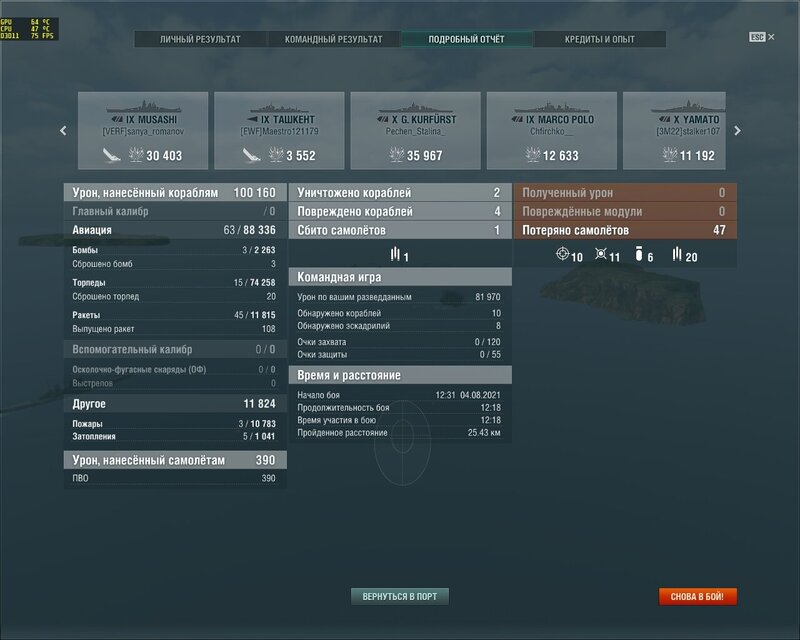Screen dimensions: 800x640
Task: Select the IX Musashi ship card
Action: point(143,130)
